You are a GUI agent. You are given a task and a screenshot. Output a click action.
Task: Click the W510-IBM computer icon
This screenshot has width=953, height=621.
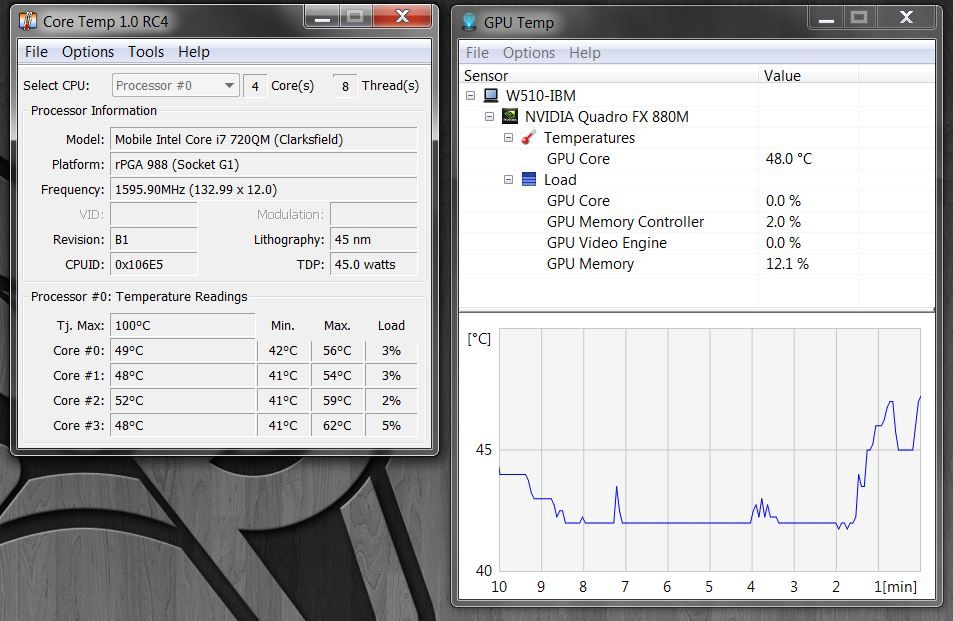pyautogui.click(x=490, y=95)
